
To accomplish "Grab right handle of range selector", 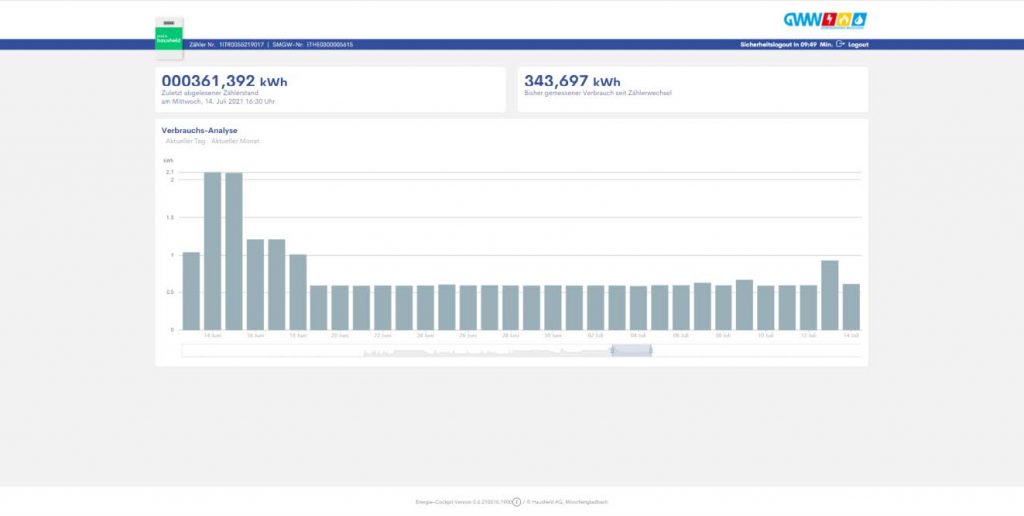I will coord(652,350).
